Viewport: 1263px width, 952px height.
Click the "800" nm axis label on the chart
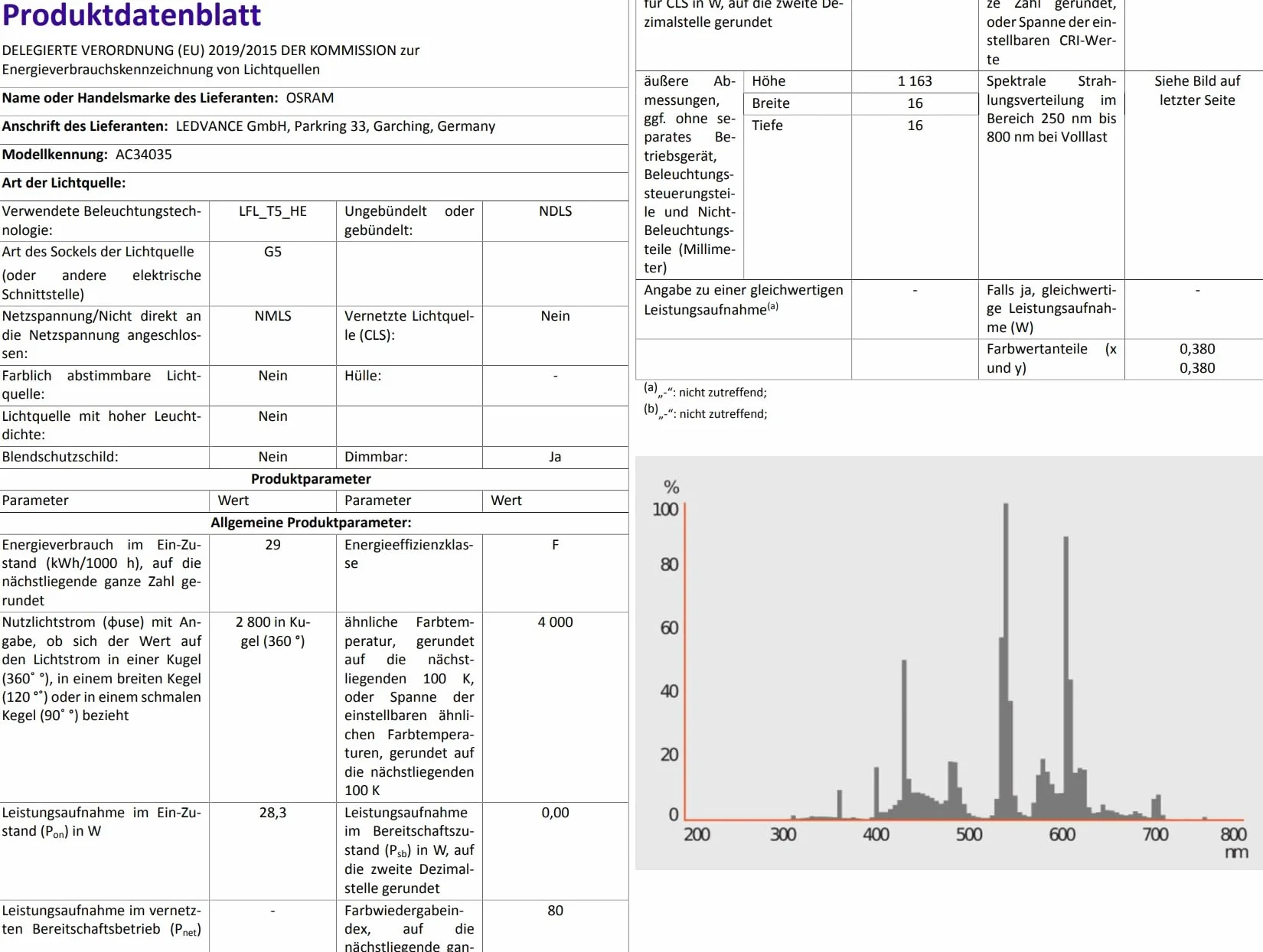click(1233, 834)
